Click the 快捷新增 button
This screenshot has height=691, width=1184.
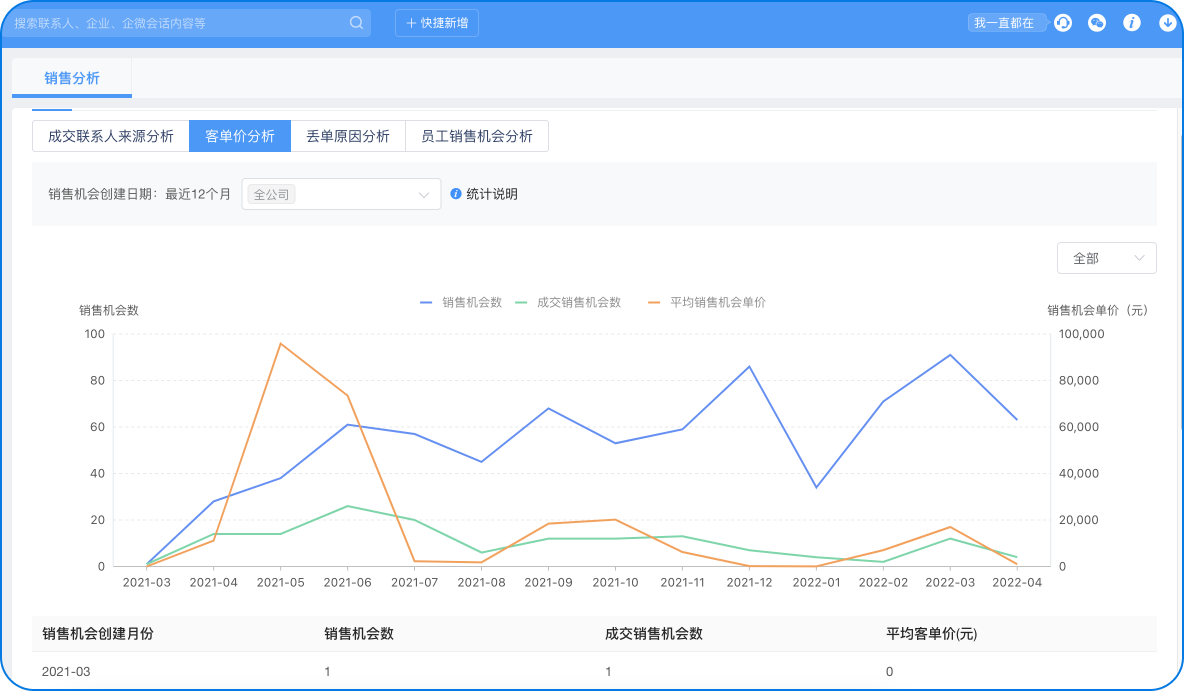point(436,23)
